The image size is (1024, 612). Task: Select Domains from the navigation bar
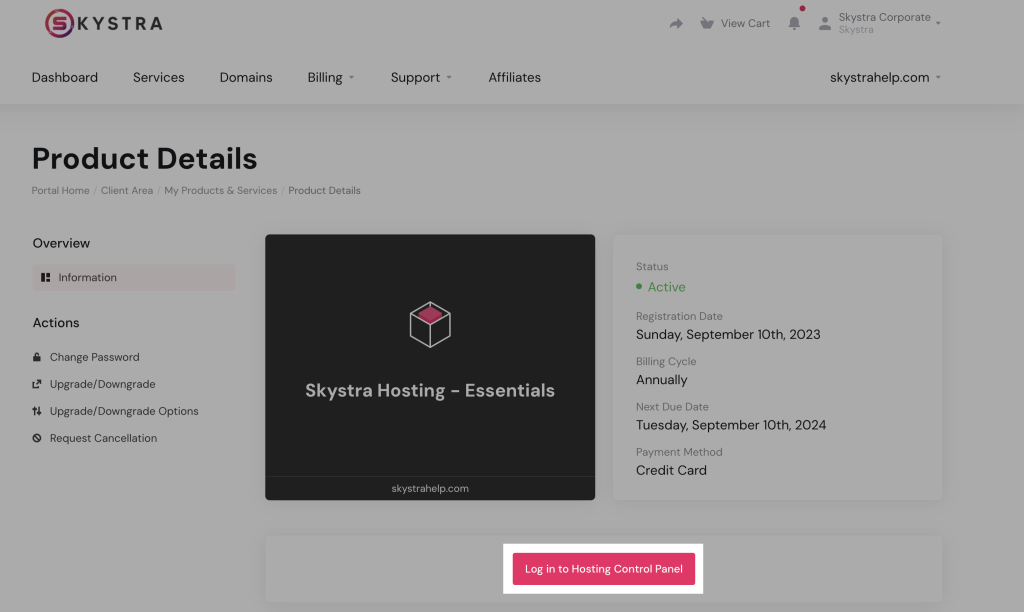tap(245, 77)
